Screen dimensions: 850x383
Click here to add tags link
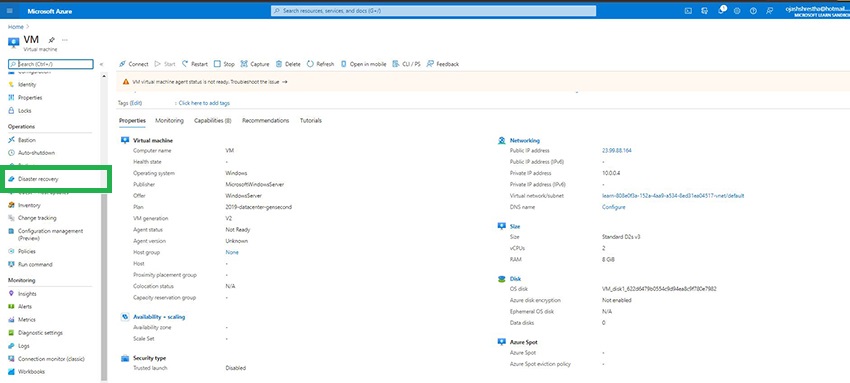(204, 103)
